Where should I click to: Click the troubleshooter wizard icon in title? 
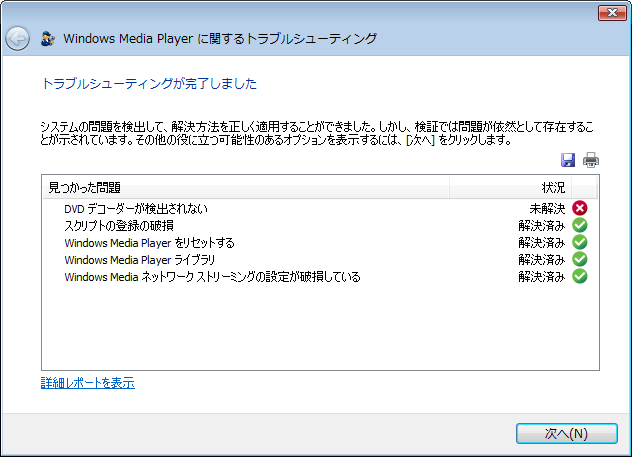coord(48,39)
